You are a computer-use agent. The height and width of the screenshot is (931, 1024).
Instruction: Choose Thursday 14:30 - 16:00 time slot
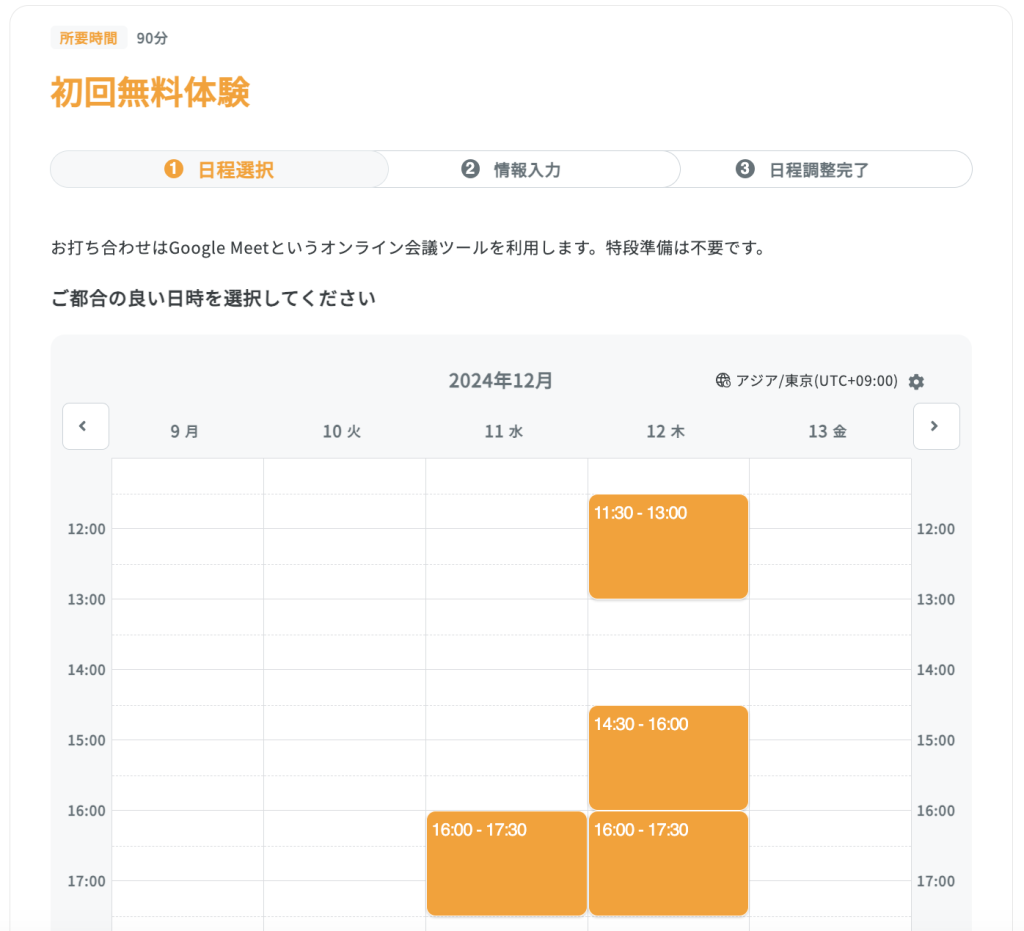[x=668, y=757]
